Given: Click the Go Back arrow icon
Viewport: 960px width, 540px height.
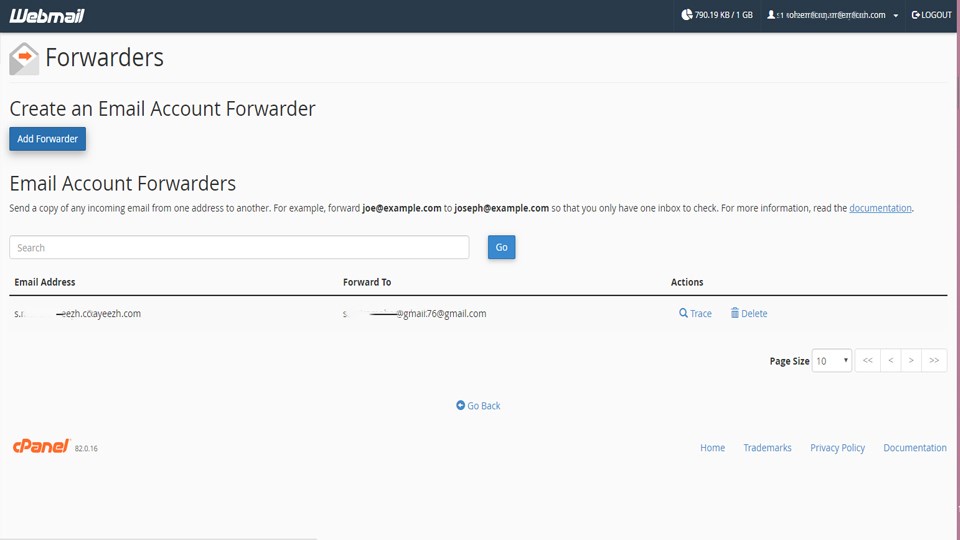Looking at the screenshot, I should coord(460,405).
